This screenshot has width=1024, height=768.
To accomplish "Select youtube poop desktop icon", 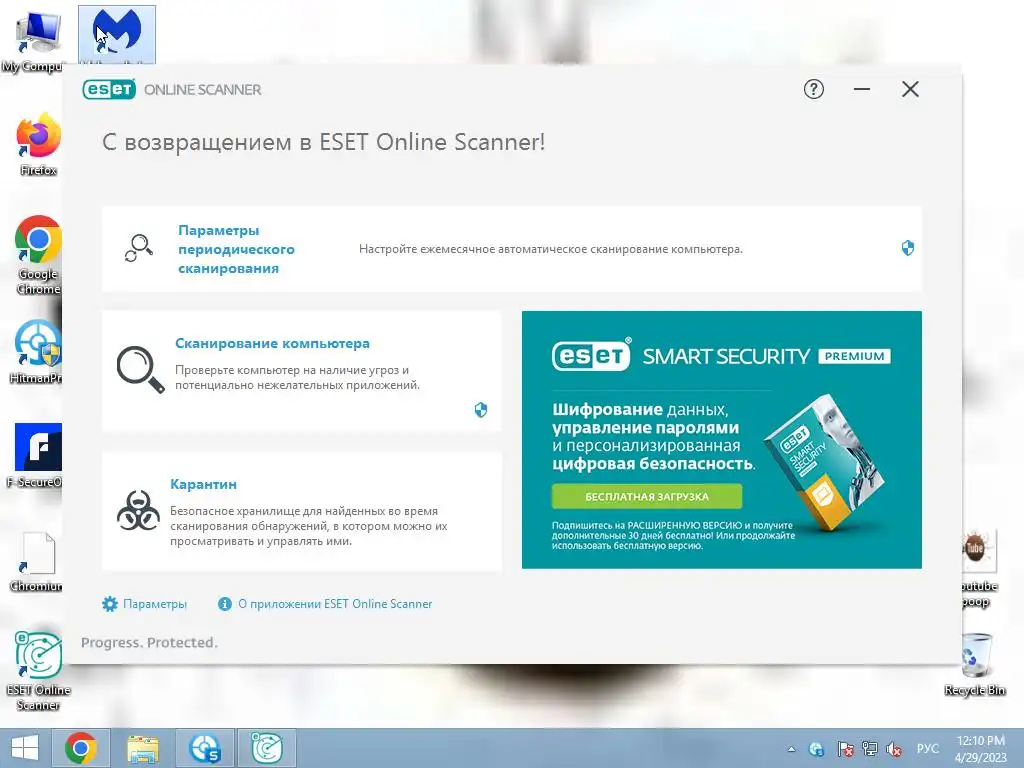I will (978, 569).
